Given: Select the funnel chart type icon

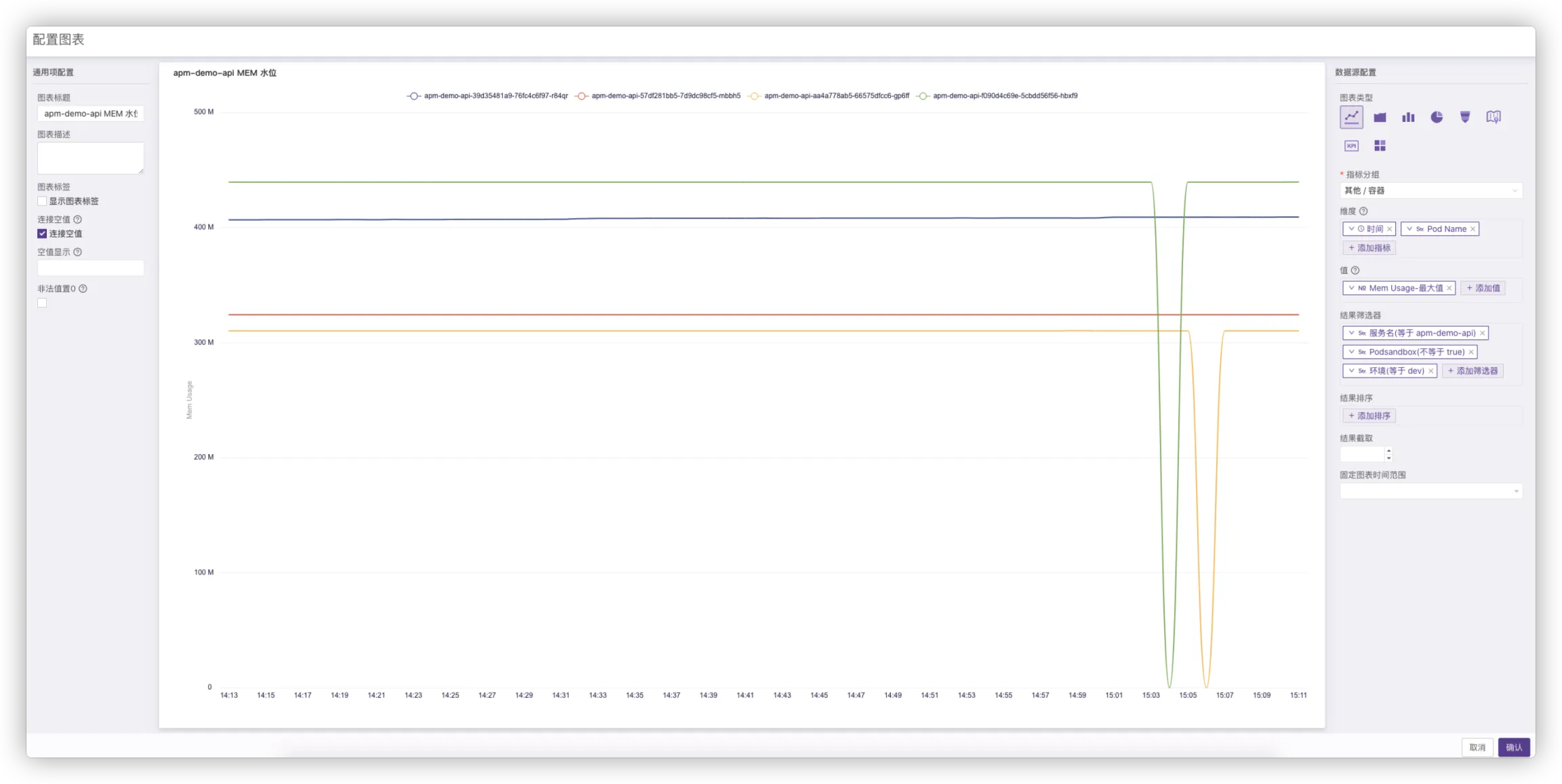Looking at the screenshot, I should [x=1465, y=117].
